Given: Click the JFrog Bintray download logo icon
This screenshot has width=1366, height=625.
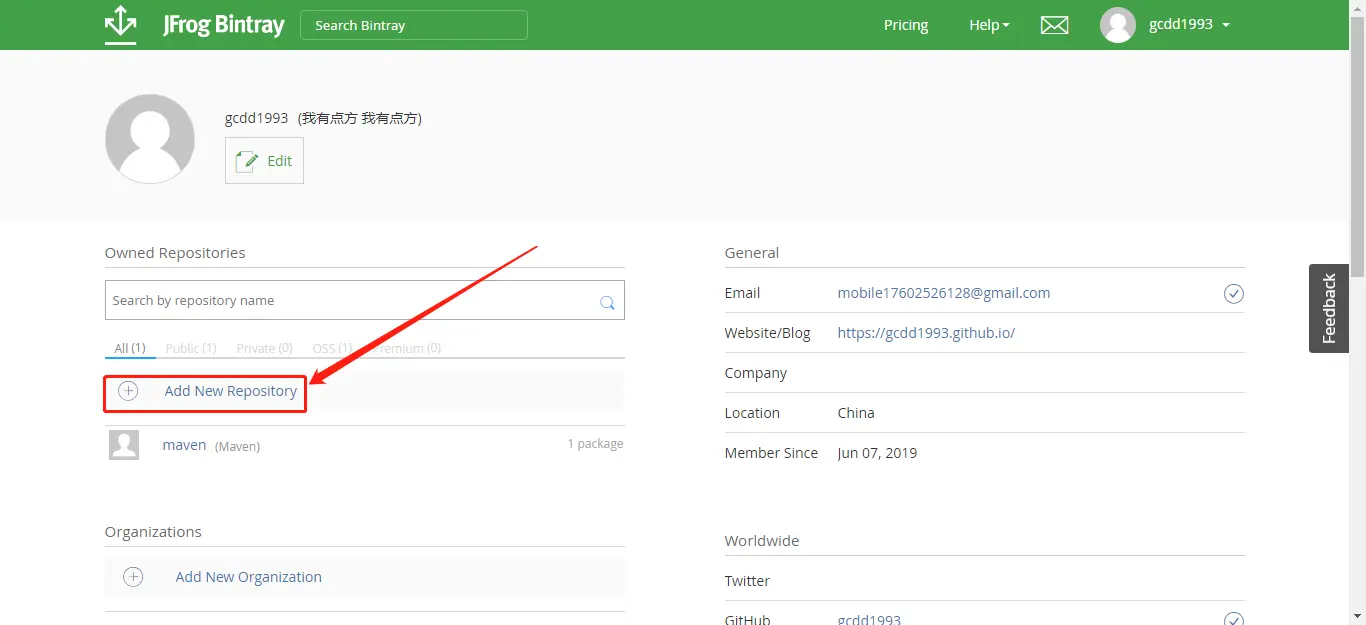Looking at the screenshot, I should point(120,25).
